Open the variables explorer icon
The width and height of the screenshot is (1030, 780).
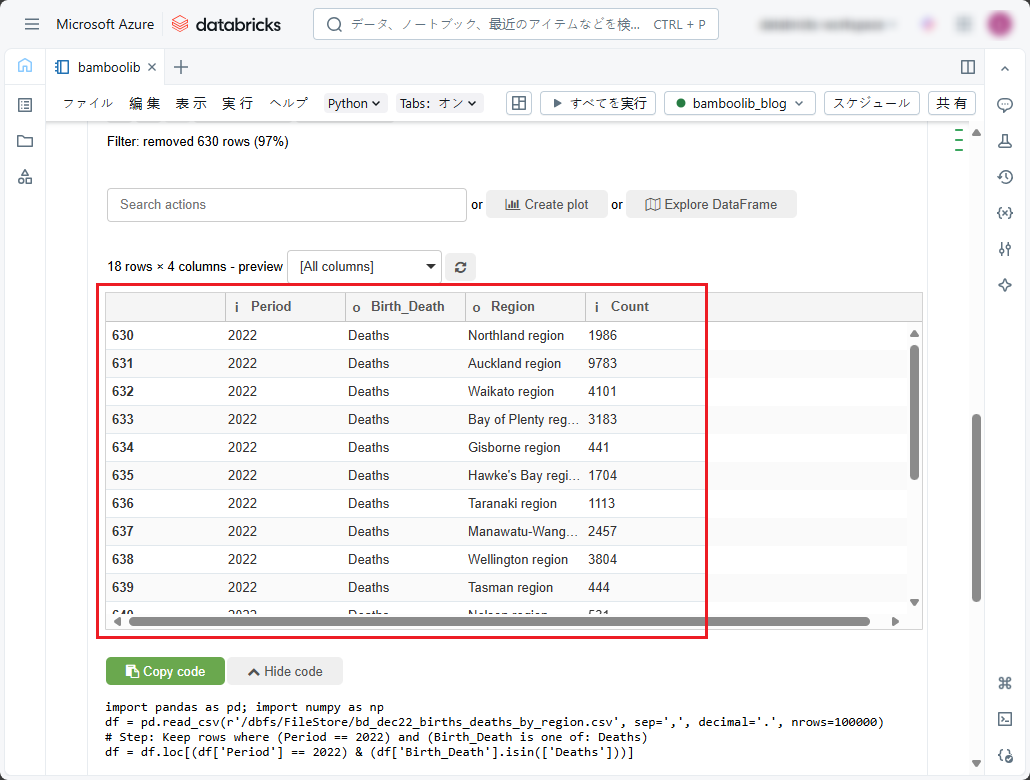coord(1005,213)
